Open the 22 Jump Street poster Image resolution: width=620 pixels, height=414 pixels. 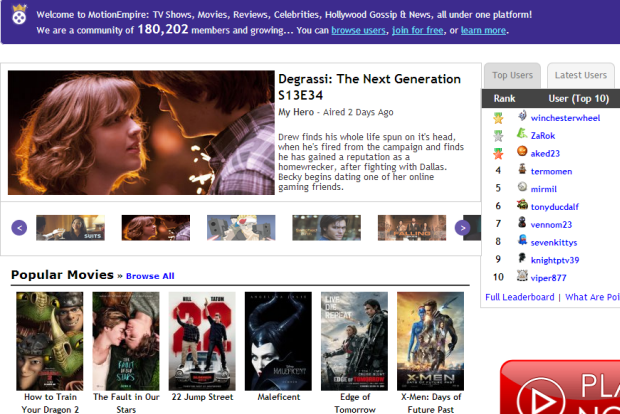[202, 341]
